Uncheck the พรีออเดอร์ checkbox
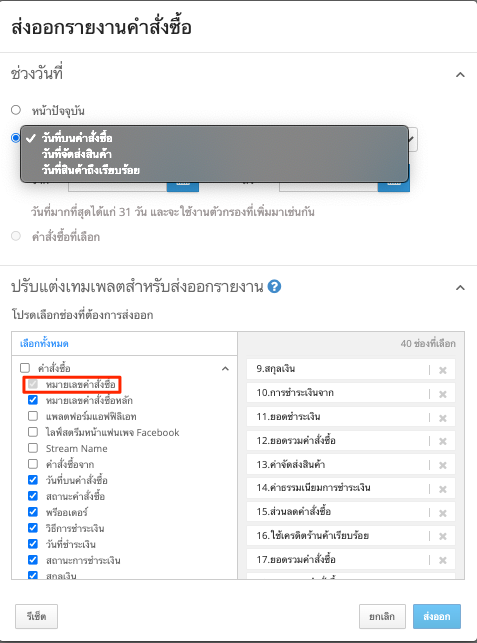Image resolution: width=477 pixels, height=643 pixels. (x=33, y=512)
